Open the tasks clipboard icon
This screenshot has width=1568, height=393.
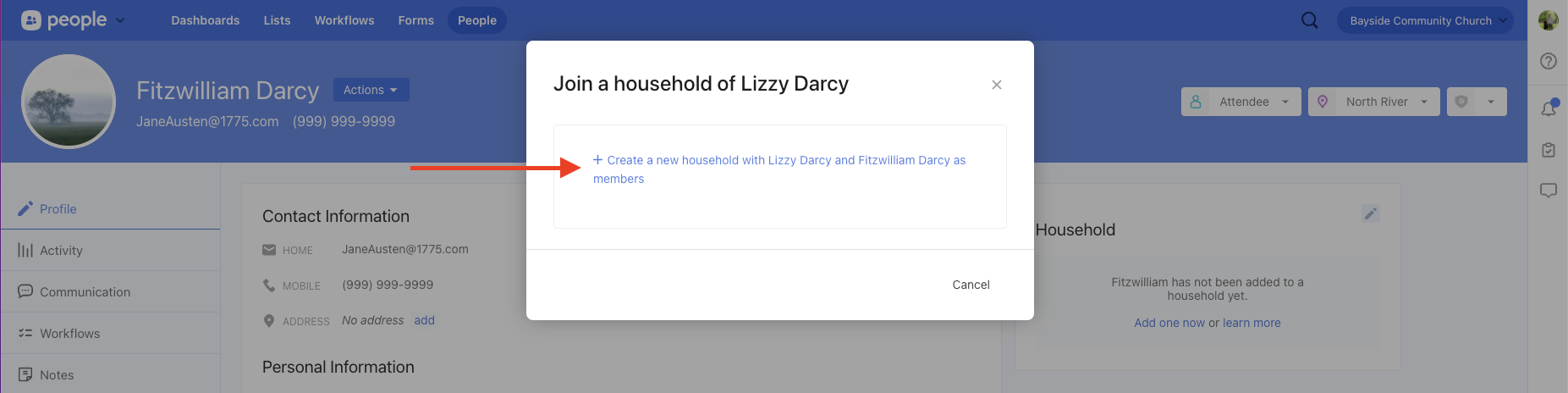[x=1549, y=150]
